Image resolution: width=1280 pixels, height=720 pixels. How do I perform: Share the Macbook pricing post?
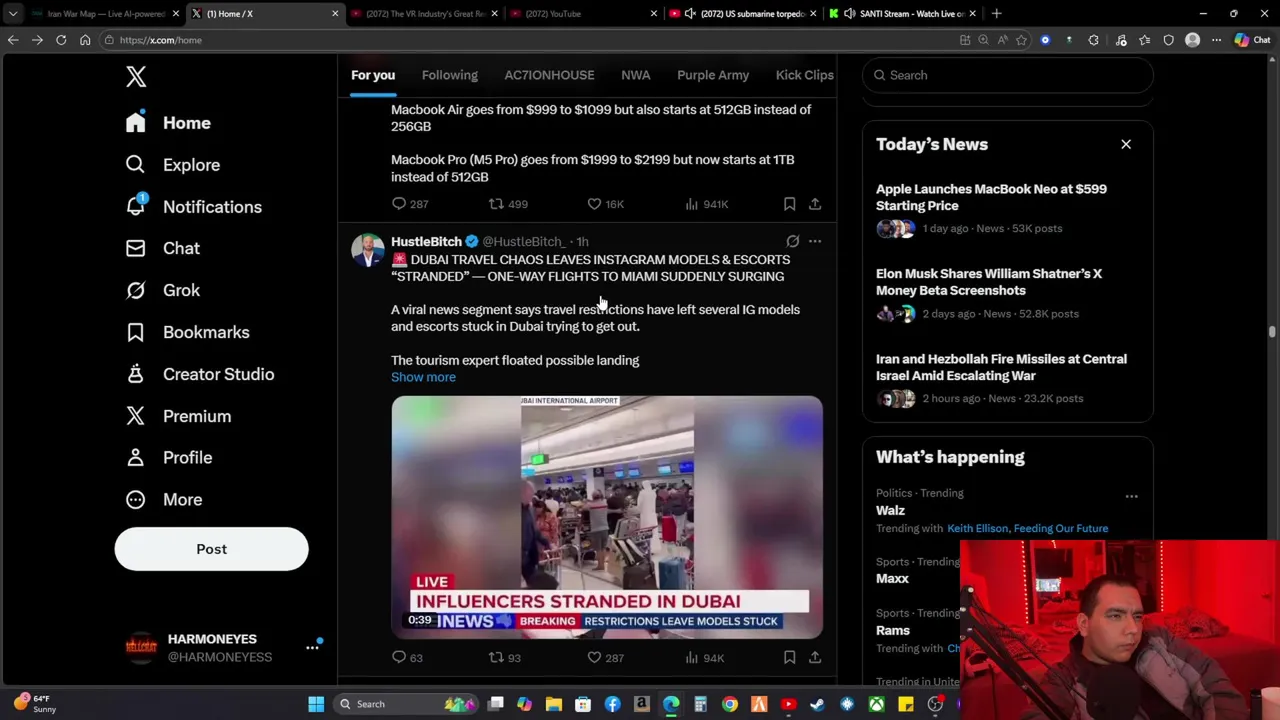(x=815, y=204)
